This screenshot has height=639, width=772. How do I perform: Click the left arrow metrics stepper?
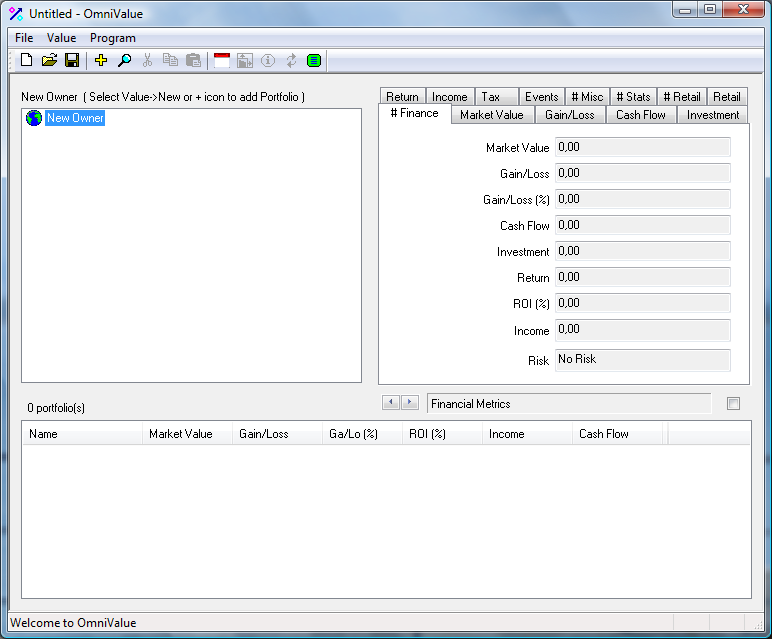click(x=391, y=403)
